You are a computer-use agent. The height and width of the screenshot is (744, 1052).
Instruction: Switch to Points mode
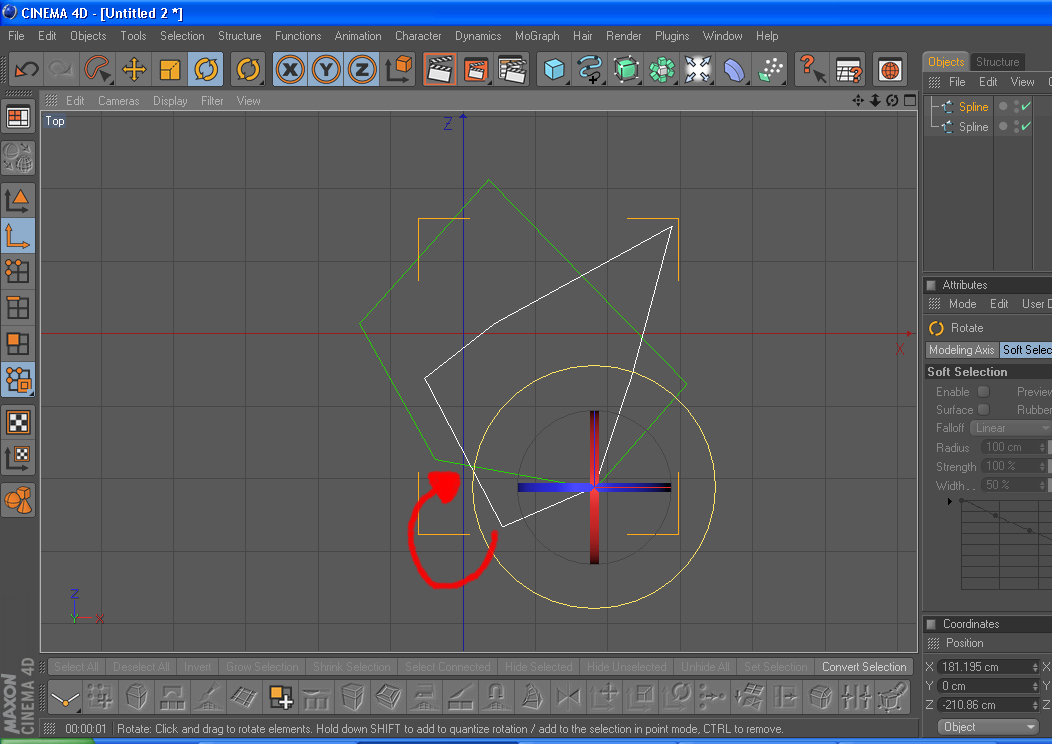tap(18, 271)
